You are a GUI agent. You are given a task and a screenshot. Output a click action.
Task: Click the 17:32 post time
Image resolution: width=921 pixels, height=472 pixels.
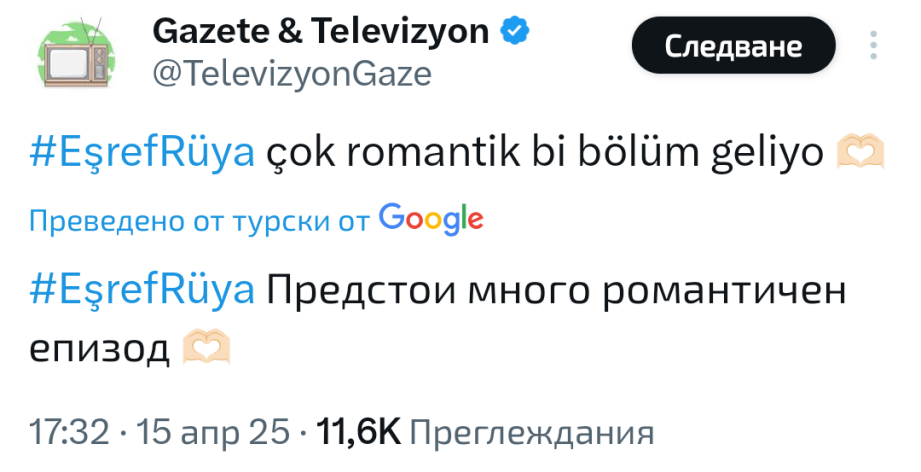tap(68, 433)
